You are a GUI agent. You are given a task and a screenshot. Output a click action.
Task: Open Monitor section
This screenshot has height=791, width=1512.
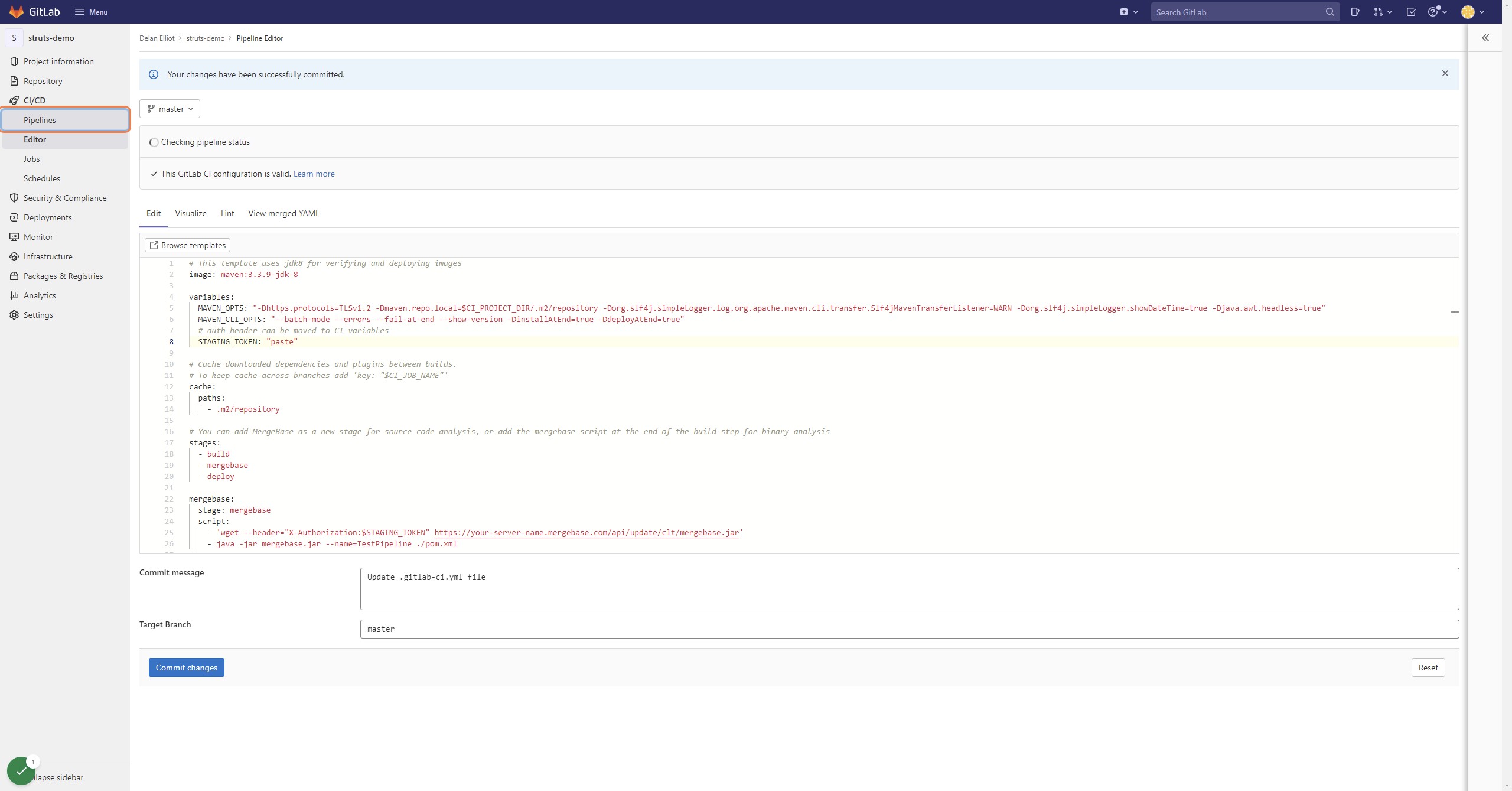click(x=65, y=237)
